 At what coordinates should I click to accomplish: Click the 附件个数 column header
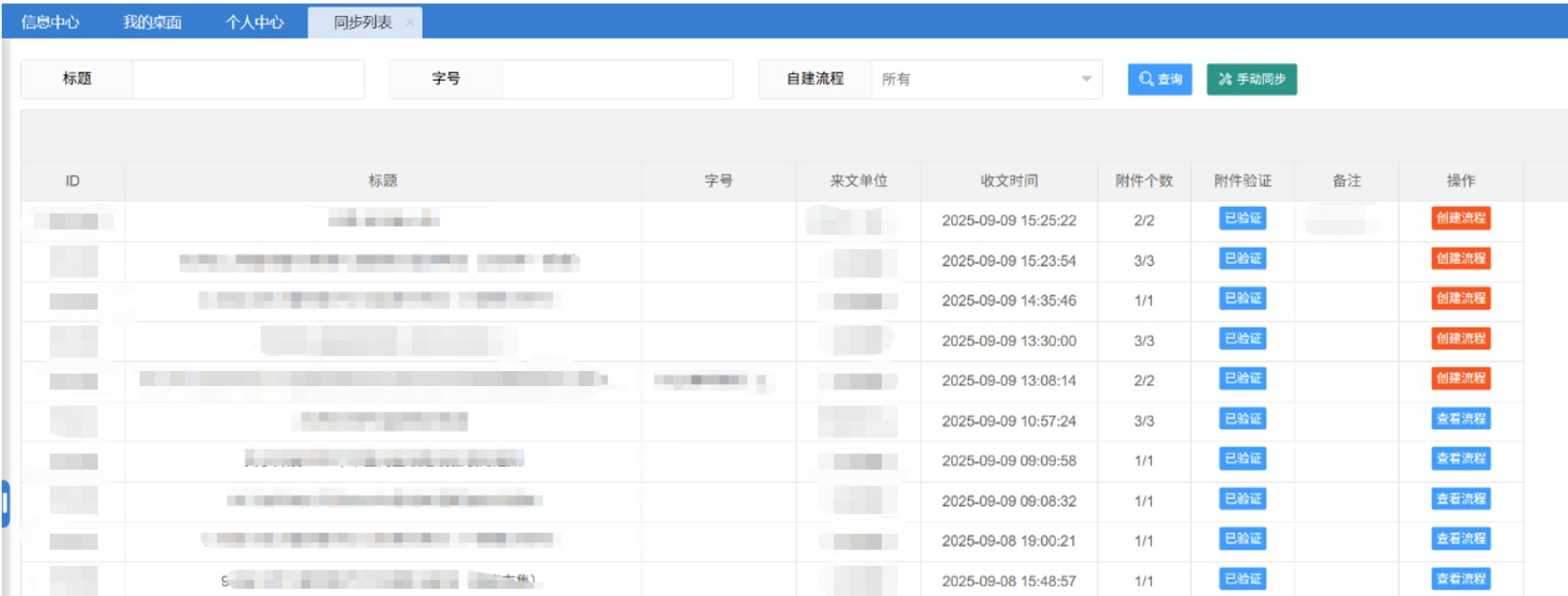1143,181
